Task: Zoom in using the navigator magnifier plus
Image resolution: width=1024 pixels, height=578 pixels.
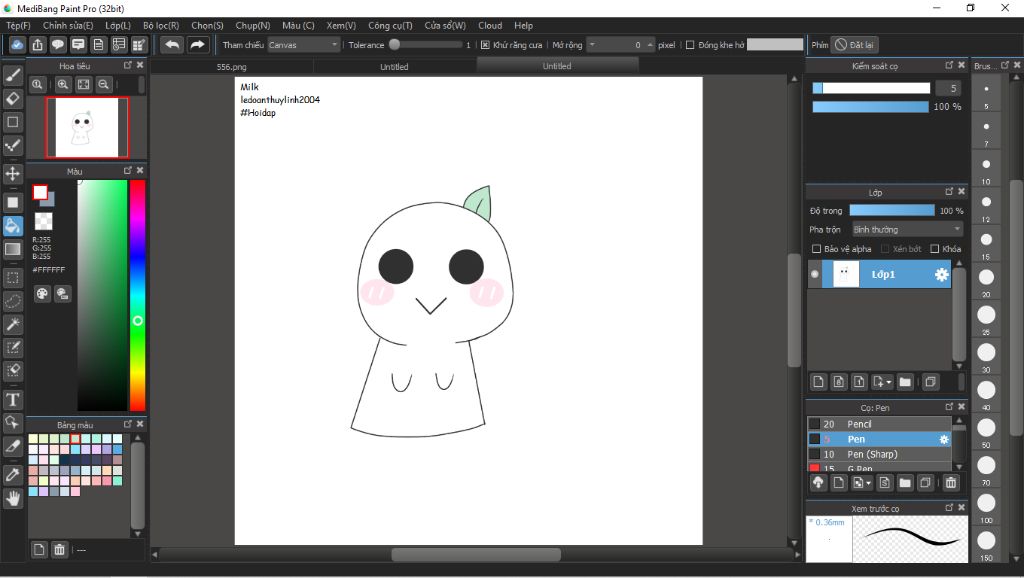Action: (x=63, y=84)
